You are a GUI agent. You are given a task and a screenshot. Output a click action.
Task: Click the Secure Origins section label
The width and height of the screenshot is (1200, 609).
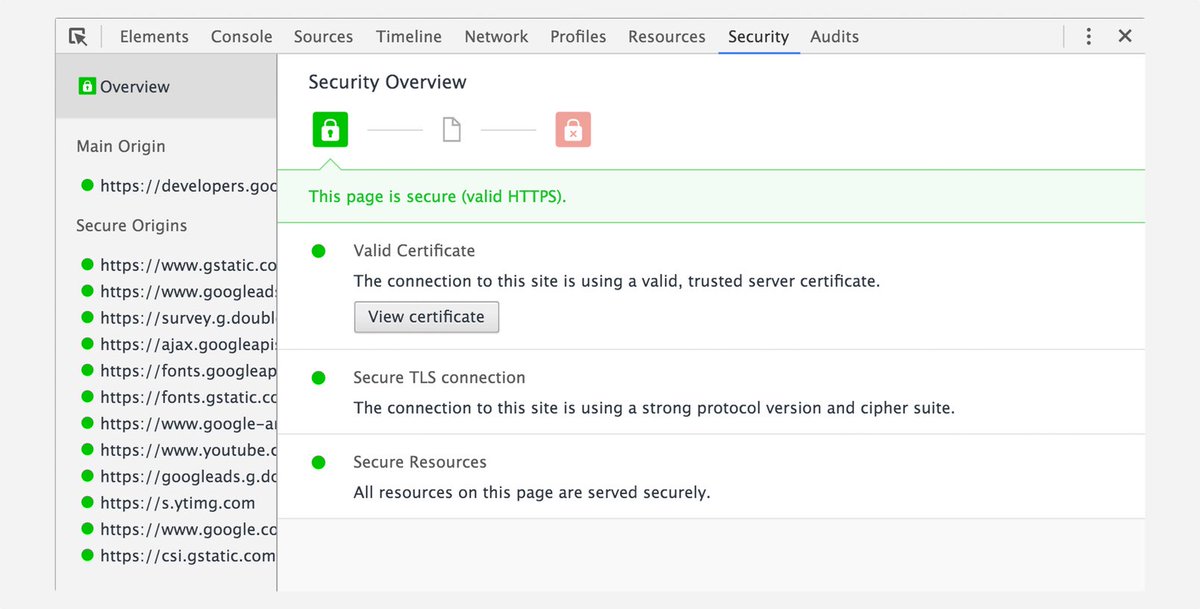132,226
